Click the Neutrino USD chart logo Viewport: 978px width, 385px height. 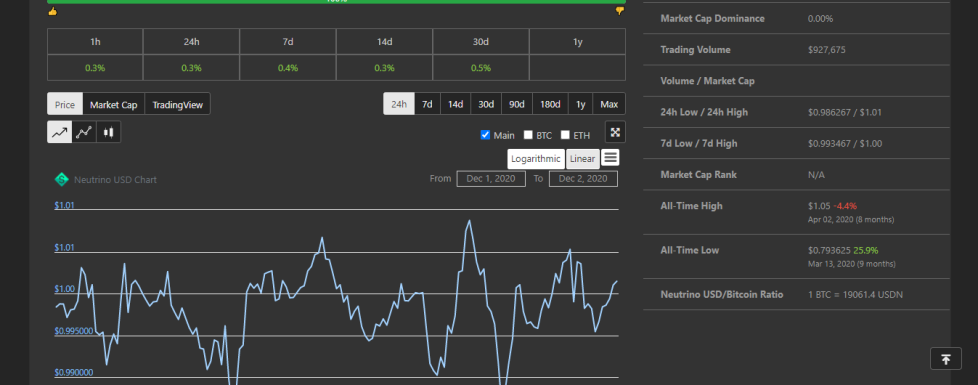coord(61,180)
